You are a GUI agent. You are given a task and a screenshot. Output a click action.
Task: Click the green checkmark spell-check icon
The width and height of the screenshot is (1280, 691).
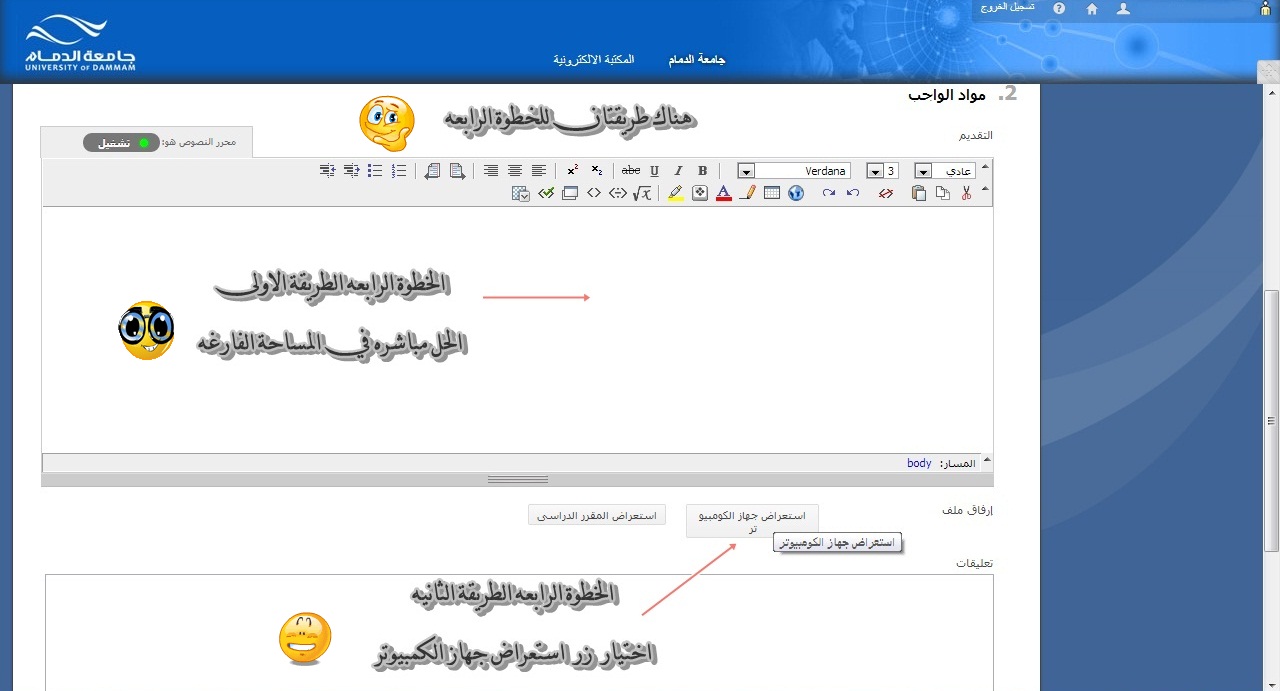pos(546,193)
